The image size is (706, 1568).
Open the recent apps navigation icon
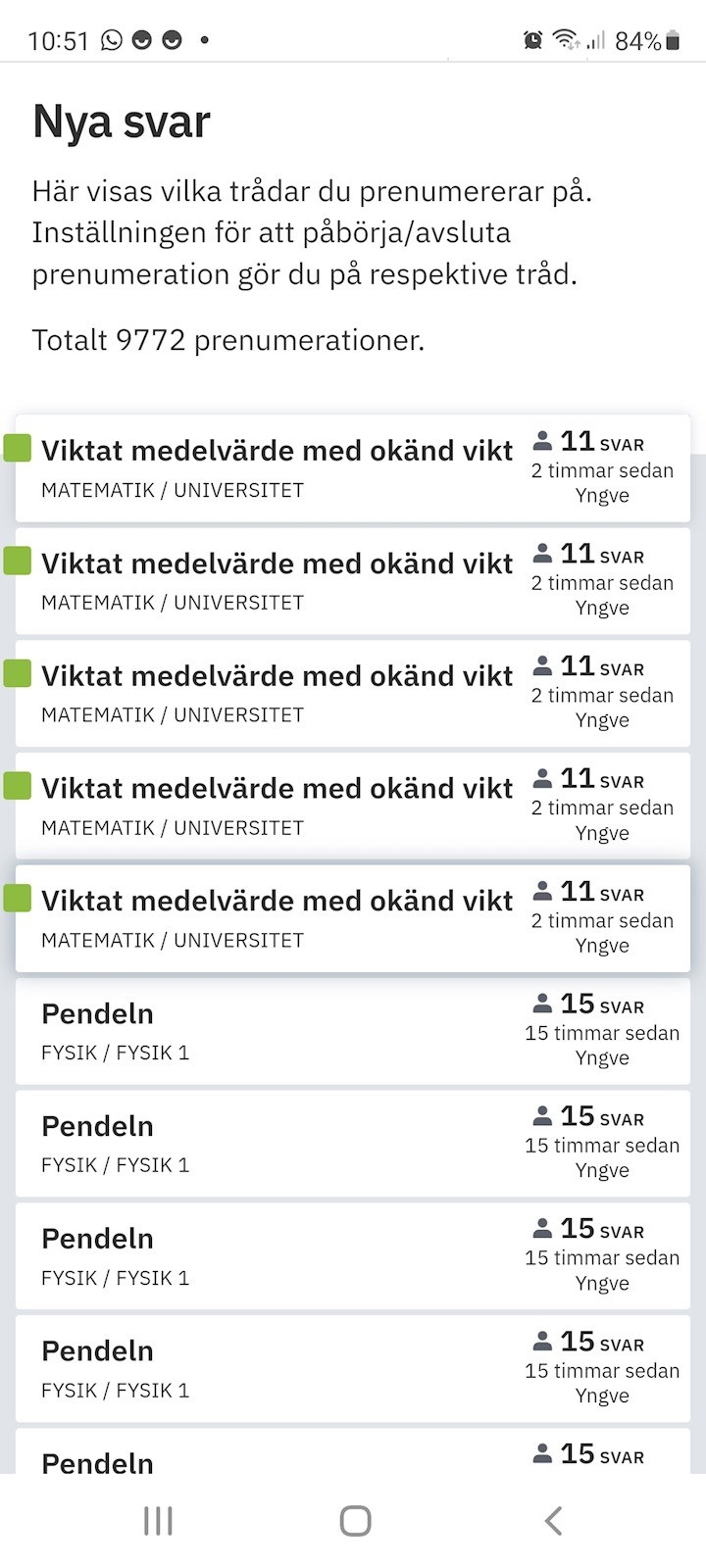point(158,1521)
